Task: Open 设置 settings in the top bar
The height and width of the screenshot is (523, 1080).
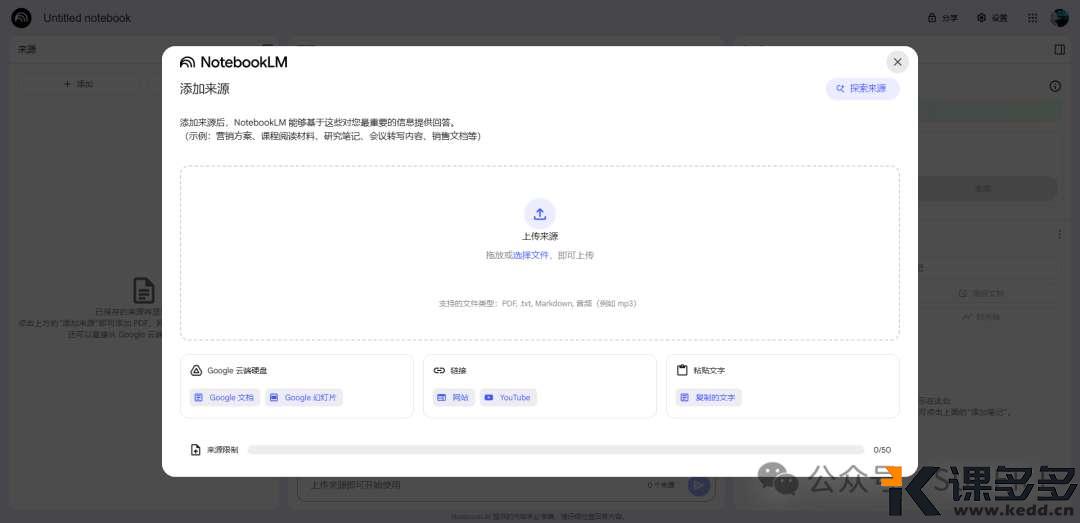Action: pos(992,18)
